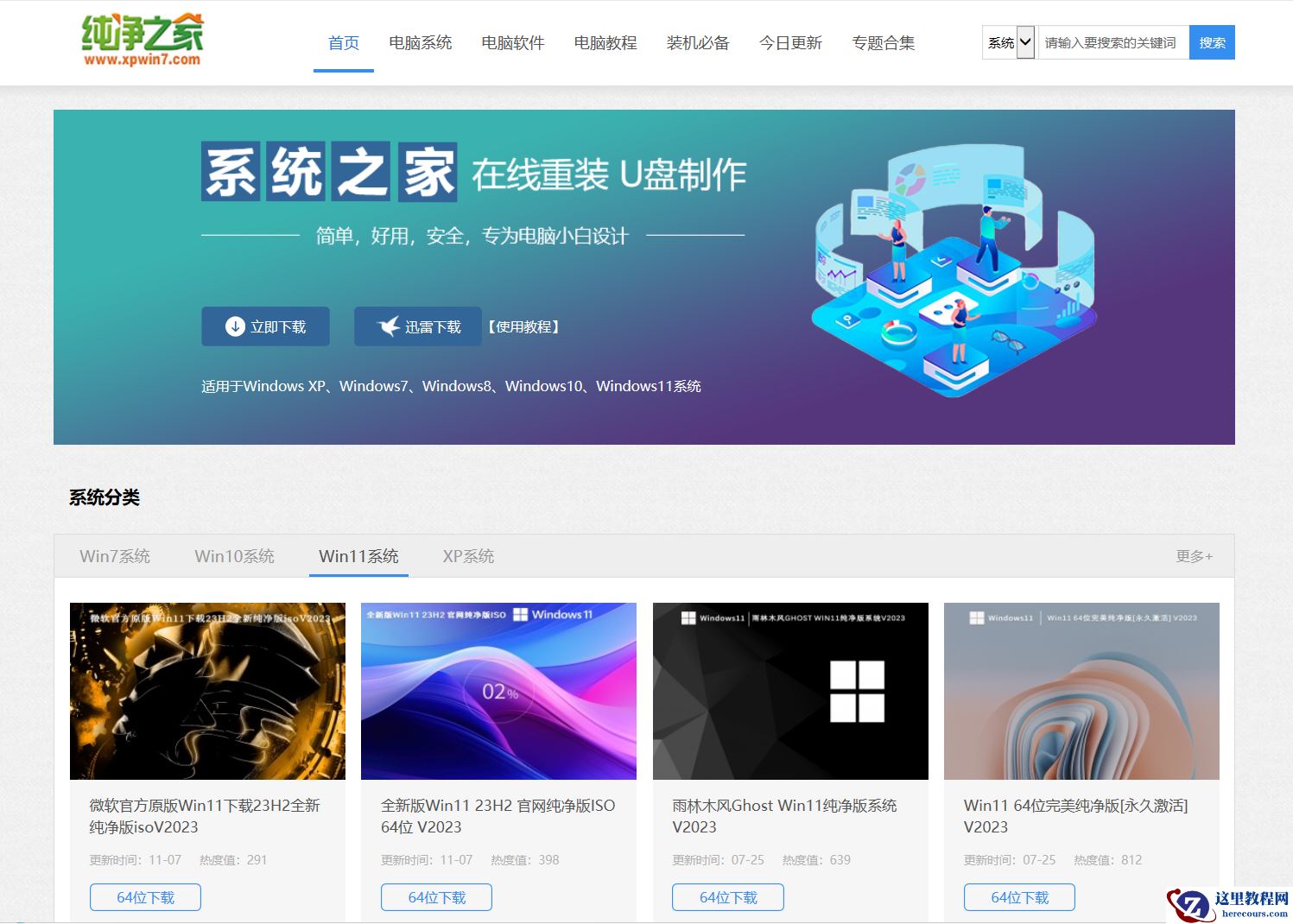Click the 搜索 button
The image size is (1293, 924).
(x=1213, y=41)
